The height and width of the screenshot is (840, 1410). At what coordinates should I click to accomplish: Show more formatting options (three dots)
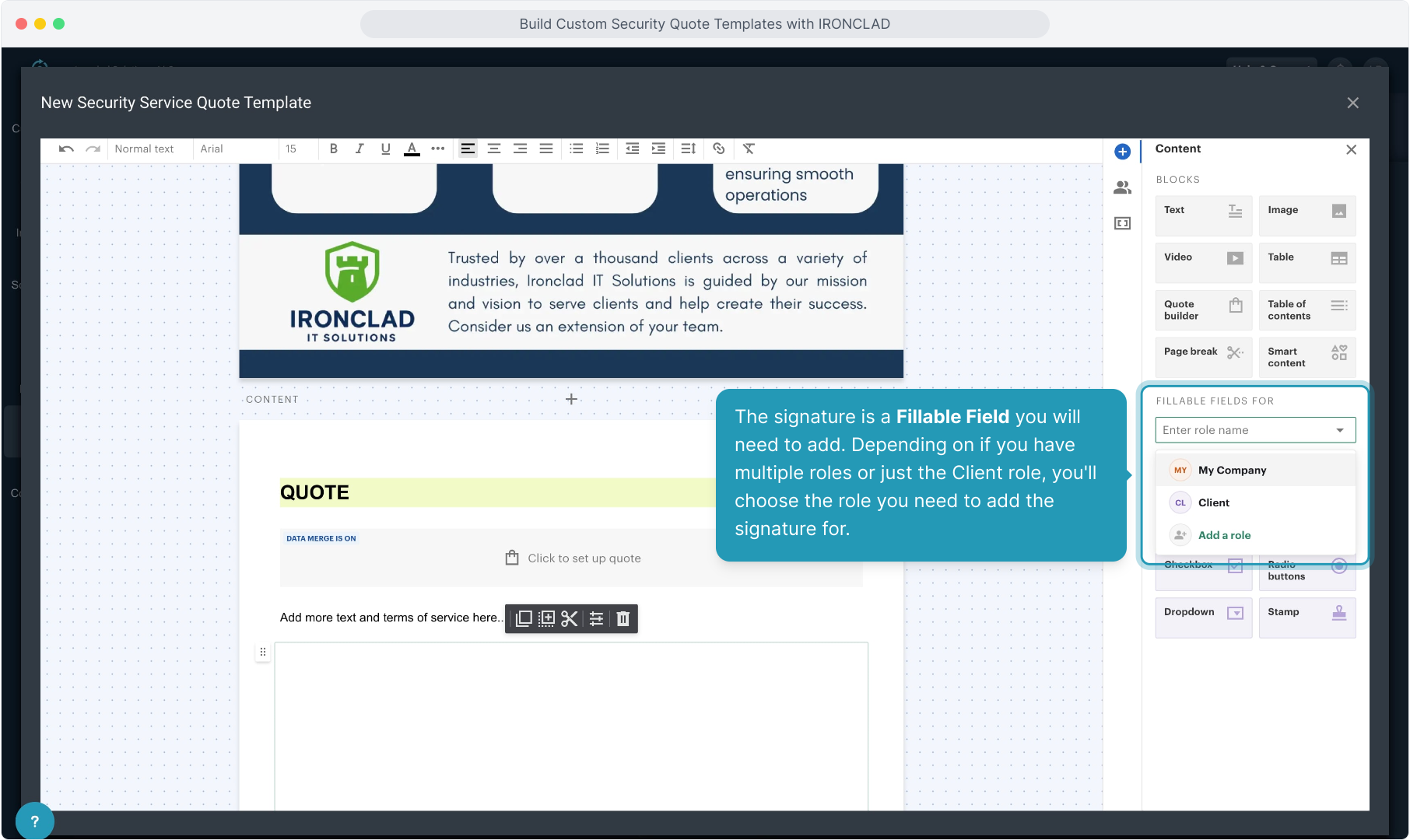click(x=438, y=149)
